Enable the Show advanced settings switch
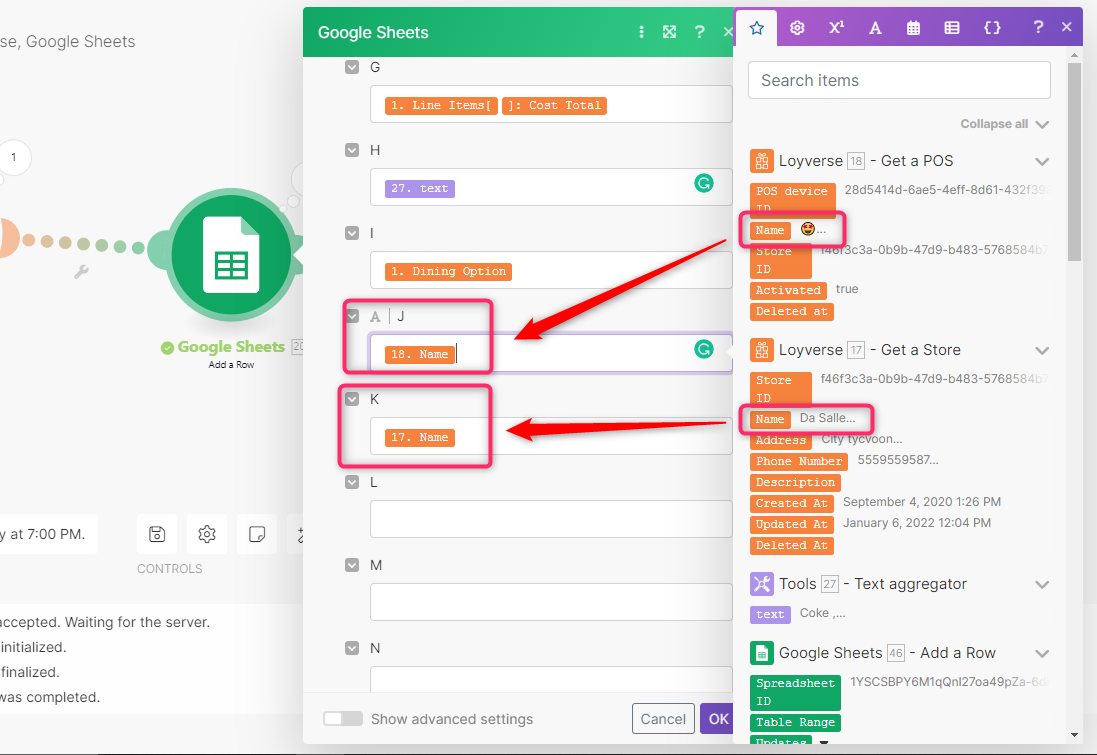The image size is (1097, 755). click(x=343, y=718)
